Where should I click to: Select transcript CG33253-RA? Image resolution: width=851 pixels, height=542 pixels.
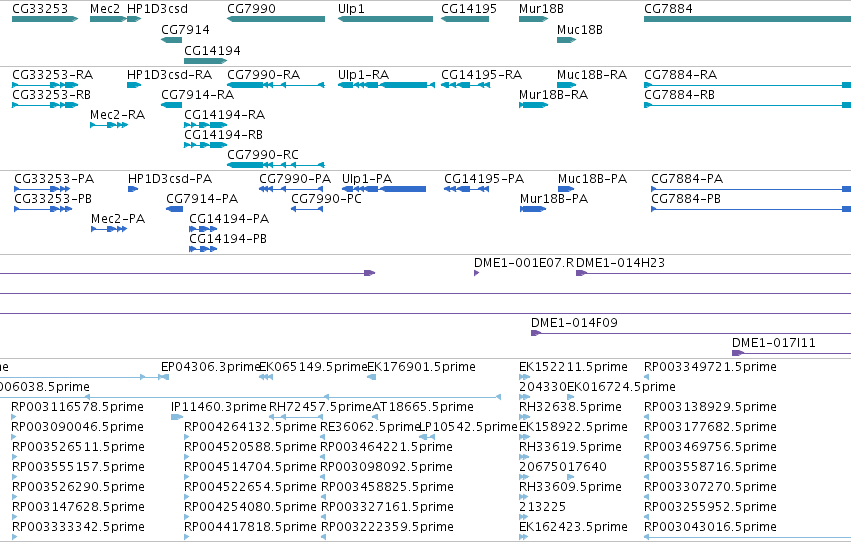(53, 75)
